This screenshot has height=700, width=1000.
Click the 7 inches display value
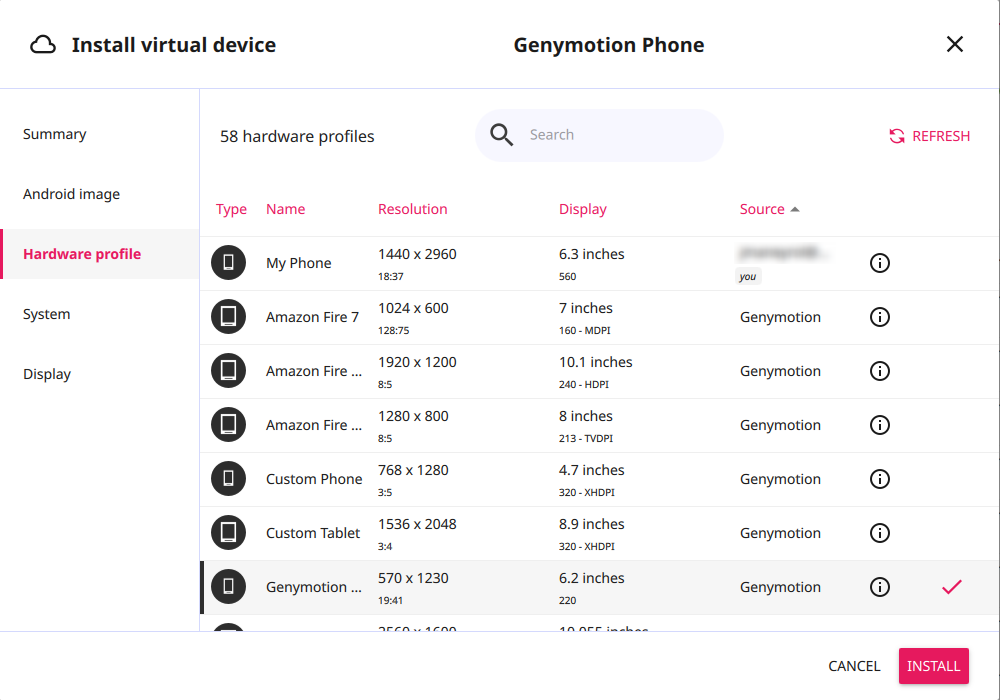coord(585,308)
